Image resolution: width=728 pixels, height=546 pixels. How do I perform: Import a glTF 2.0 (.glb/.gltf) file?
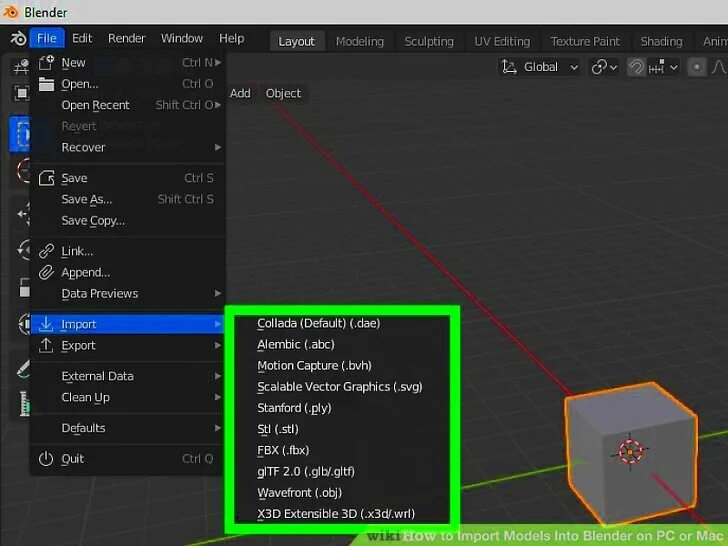click(342, 472)
